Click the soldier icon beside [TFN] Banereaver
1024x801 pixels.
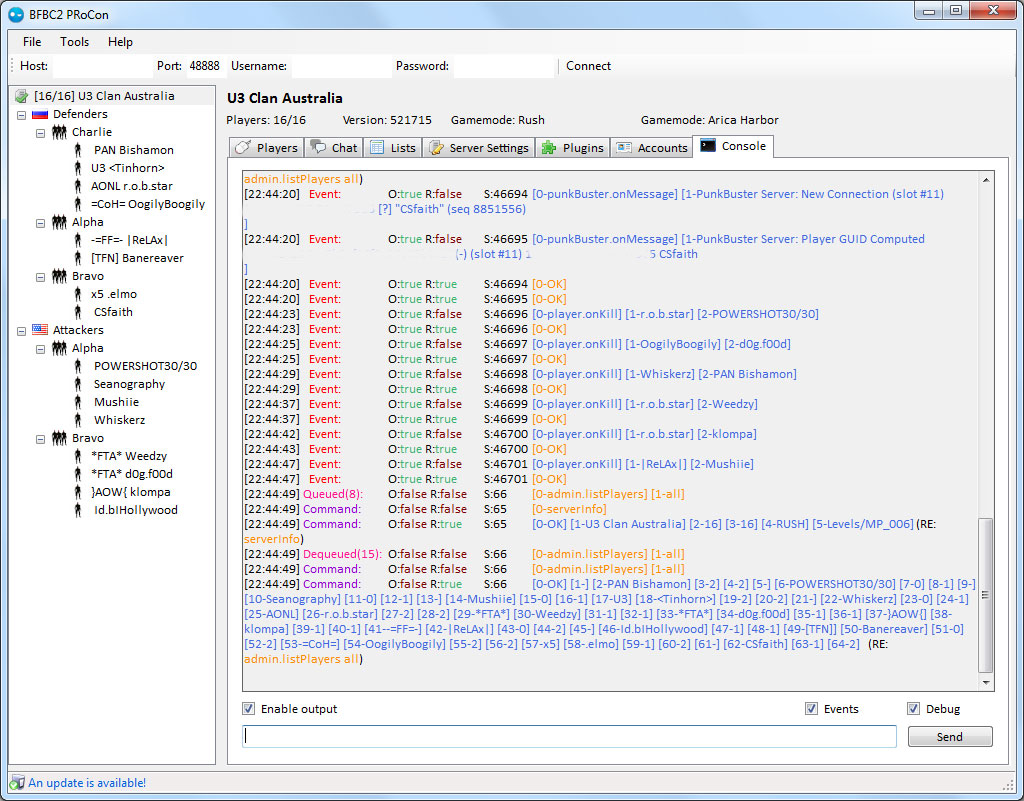point(78,258)
